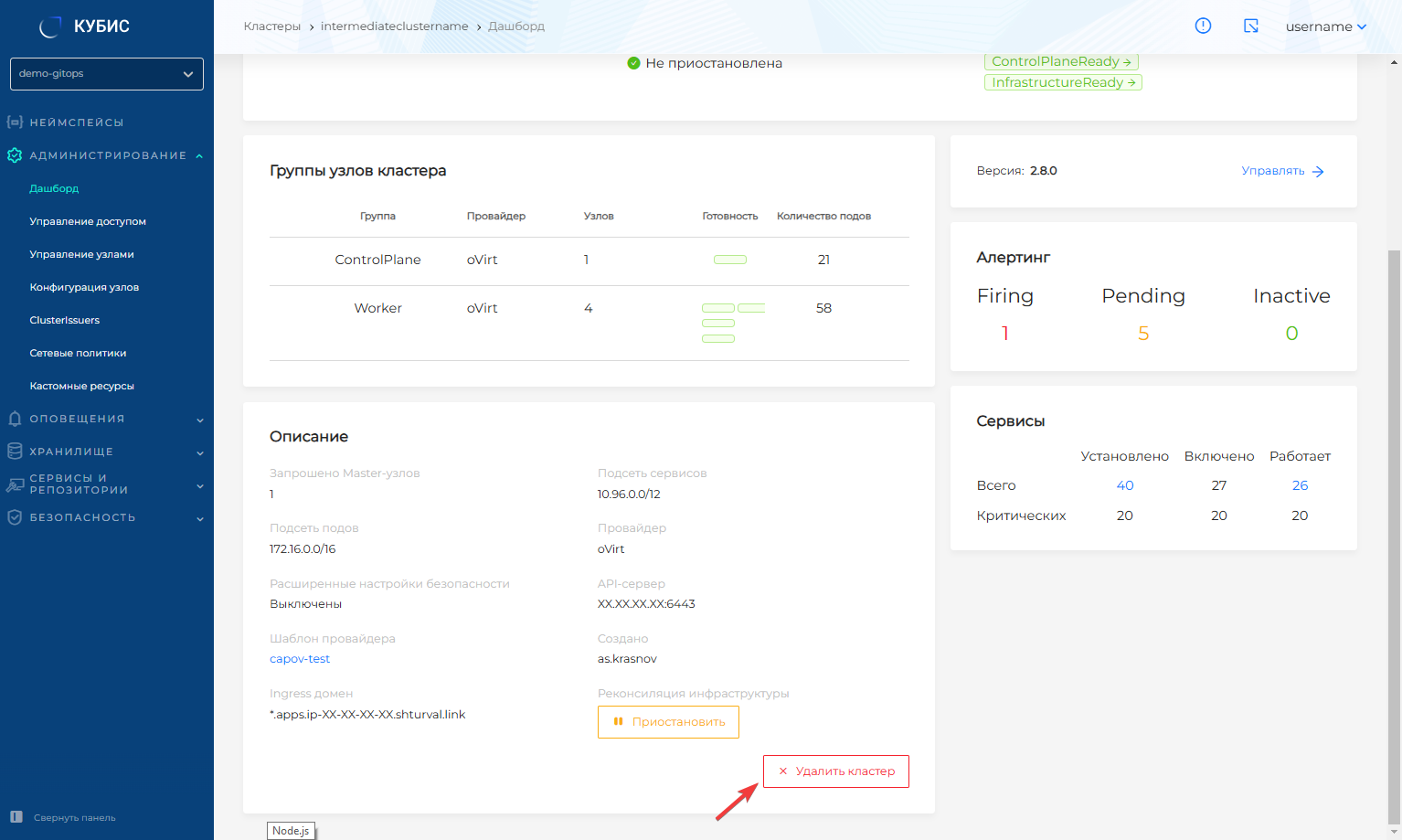Viewport: 1402px width, 840px height.
Task: Open the username account menu
Action: [1325, 27]
